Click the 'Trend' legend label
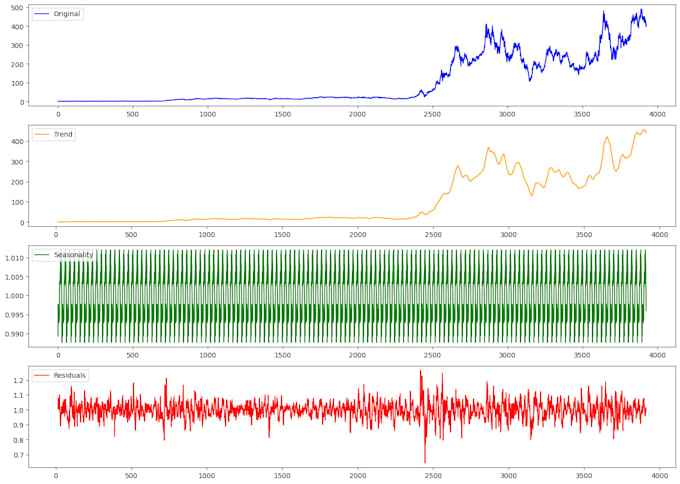The height and width of the screenshot is (484, 680). [x=63, y=134]
